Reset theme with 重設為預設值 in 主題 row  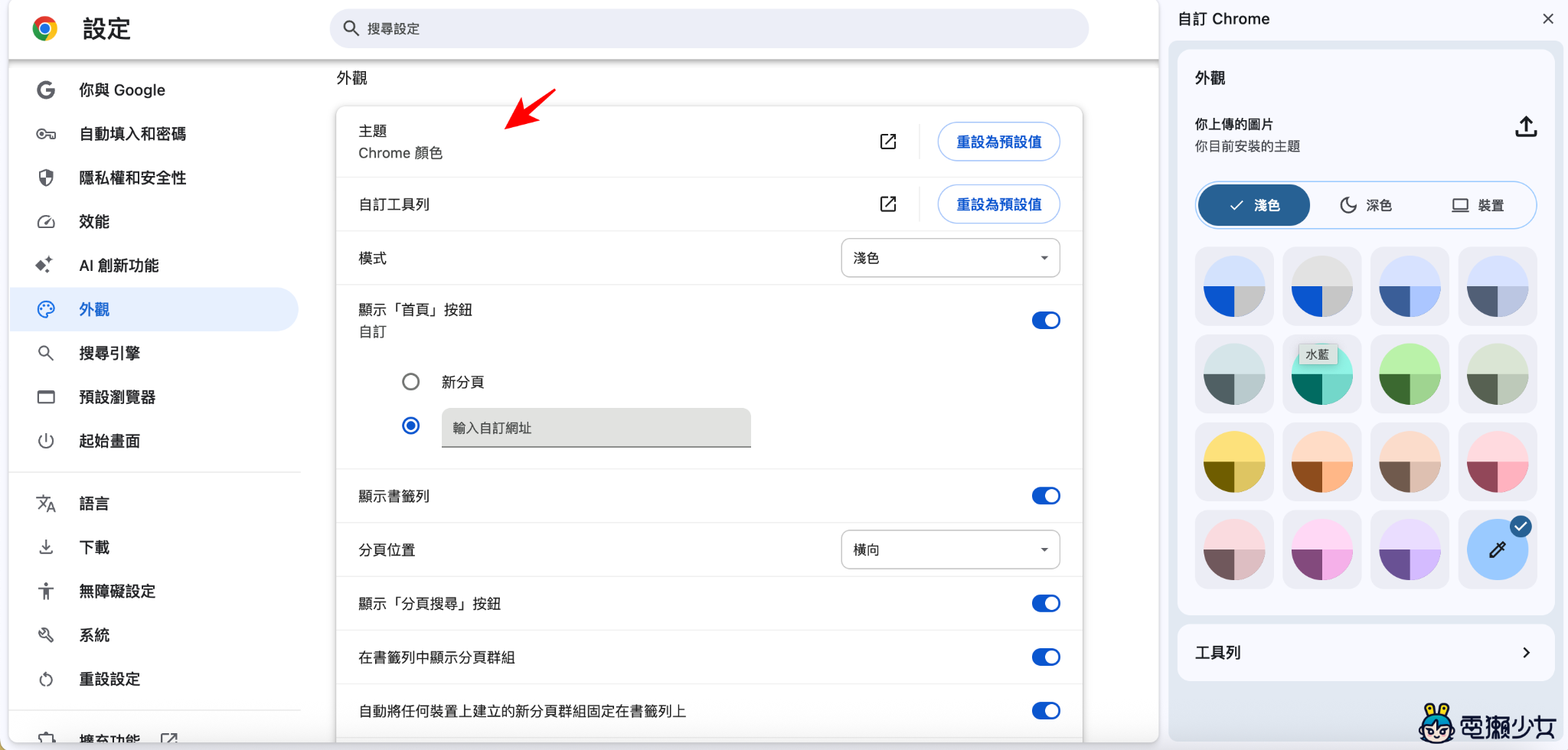pyautogui.click(x=998, y=142)
